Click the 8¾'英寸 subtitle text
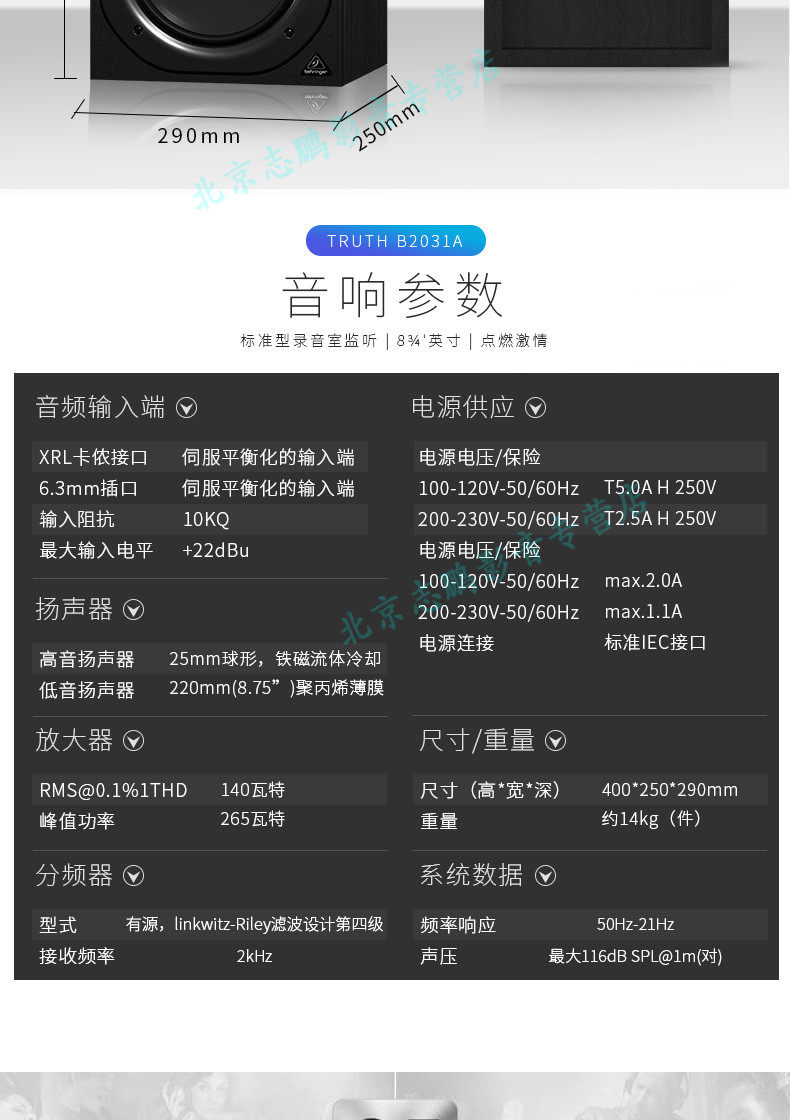 coord(429,341)
